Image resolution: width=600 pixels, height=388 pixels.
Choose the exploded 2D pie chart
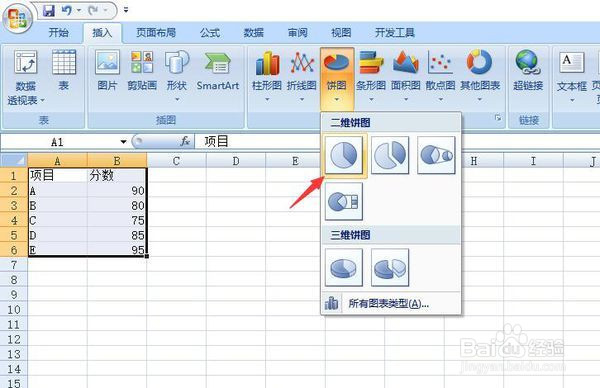(390, 155)
